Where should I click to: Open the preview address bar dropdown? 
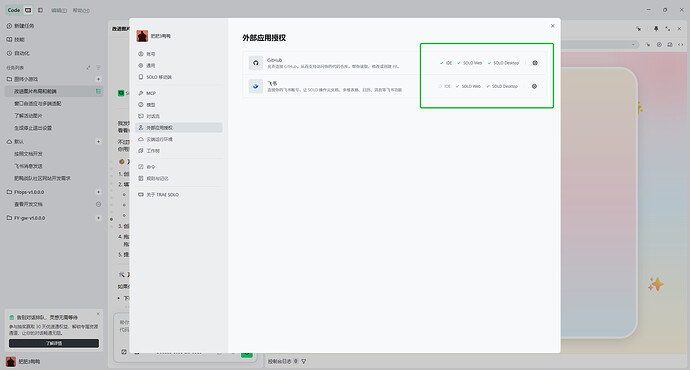(x=633, y=44)
